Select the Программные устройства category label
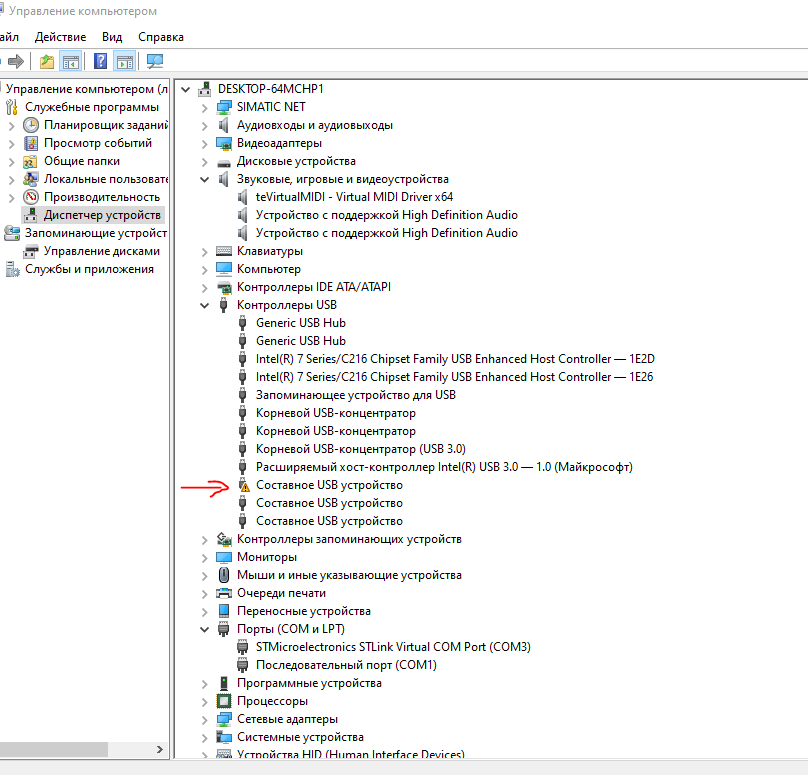The height and width of the screenshot is (775, 808). point(309,683)
